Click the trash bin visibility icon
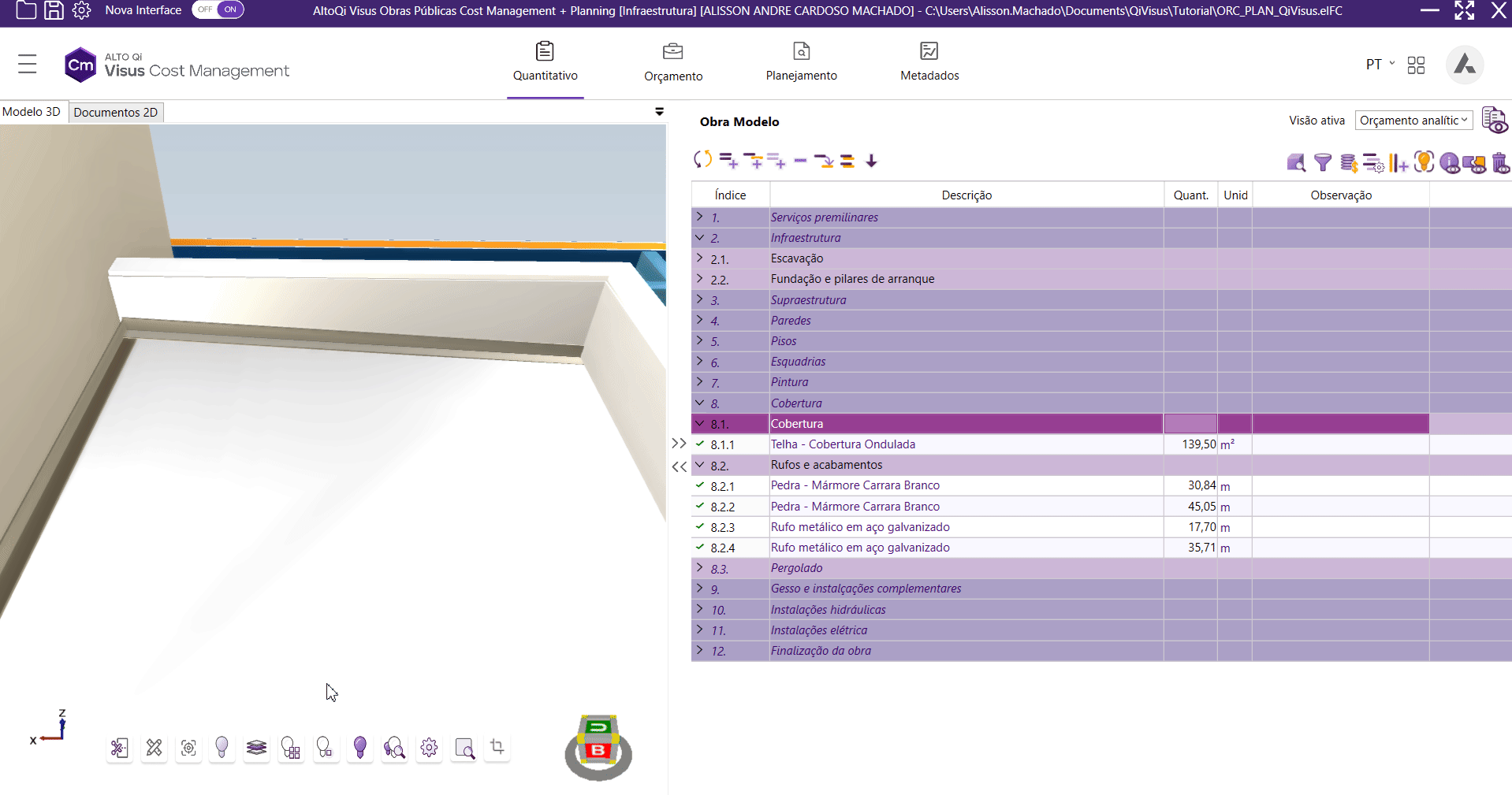The width and height of the screenshot is (1512, 795). (x=1500, y=163)
